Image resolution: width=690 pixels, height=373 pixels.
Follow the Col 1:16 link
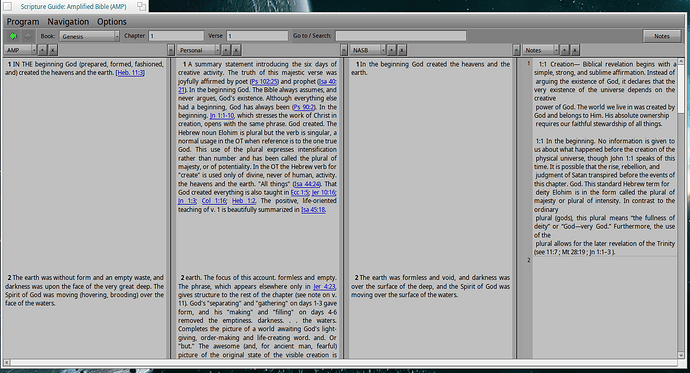[x=214, y=201]
